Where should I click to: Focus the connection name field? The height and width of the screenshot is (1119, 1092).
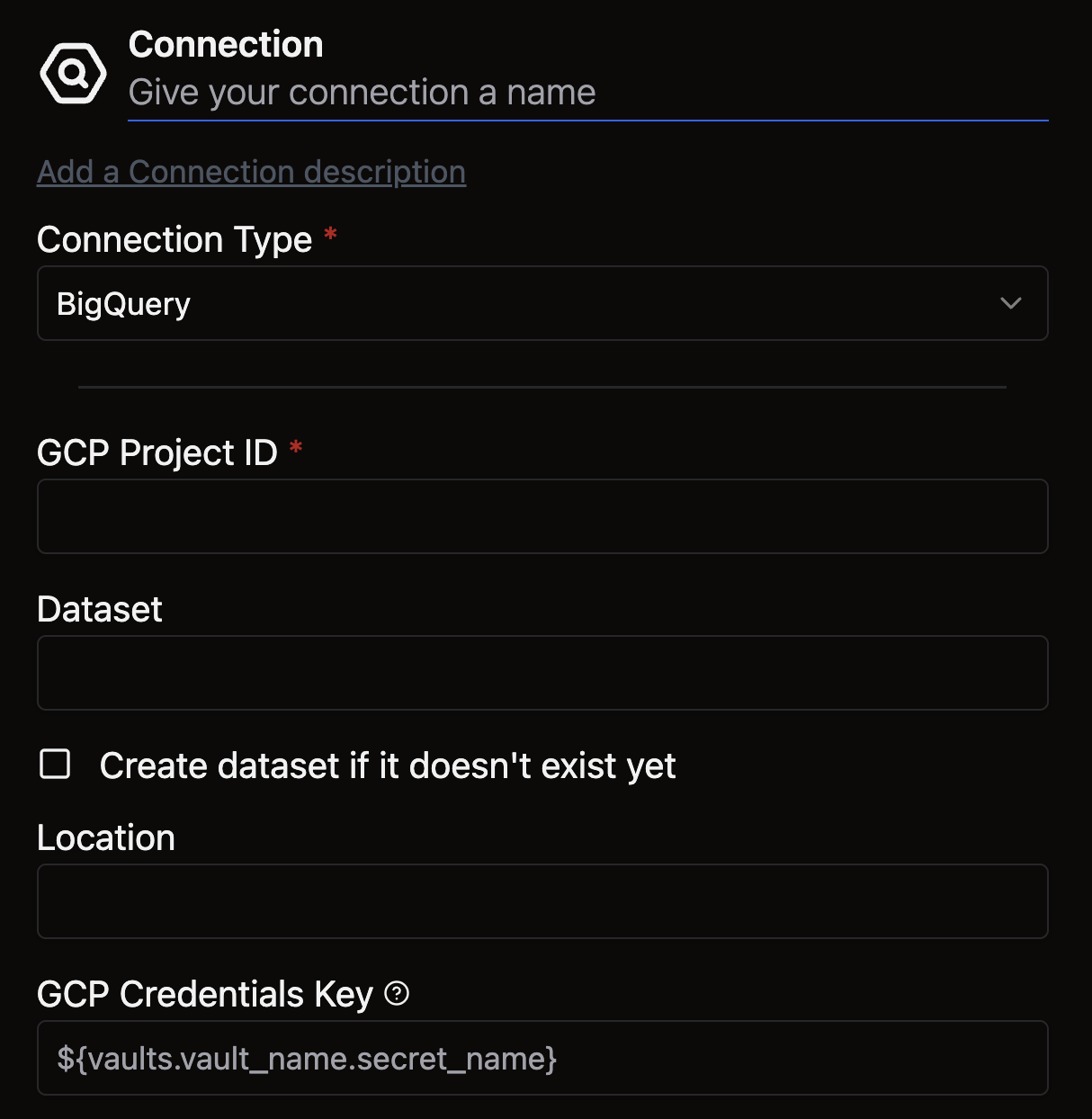pos(586,93)
